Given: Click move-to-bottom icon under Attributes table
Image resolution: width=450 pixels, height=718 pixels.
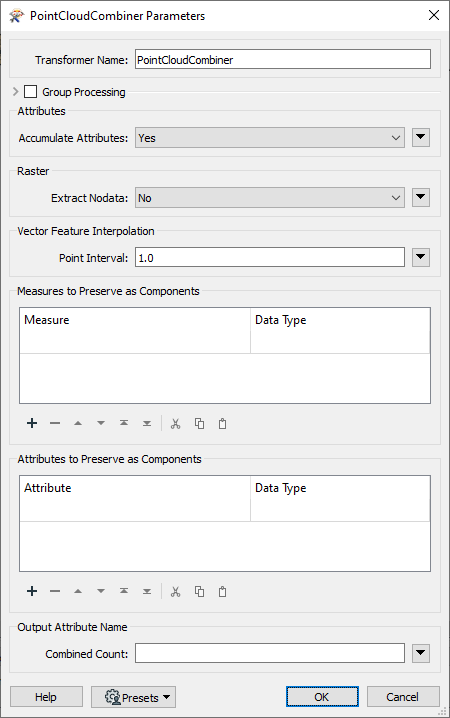Looking at the screenshot, I should click(x=147, y=591).
